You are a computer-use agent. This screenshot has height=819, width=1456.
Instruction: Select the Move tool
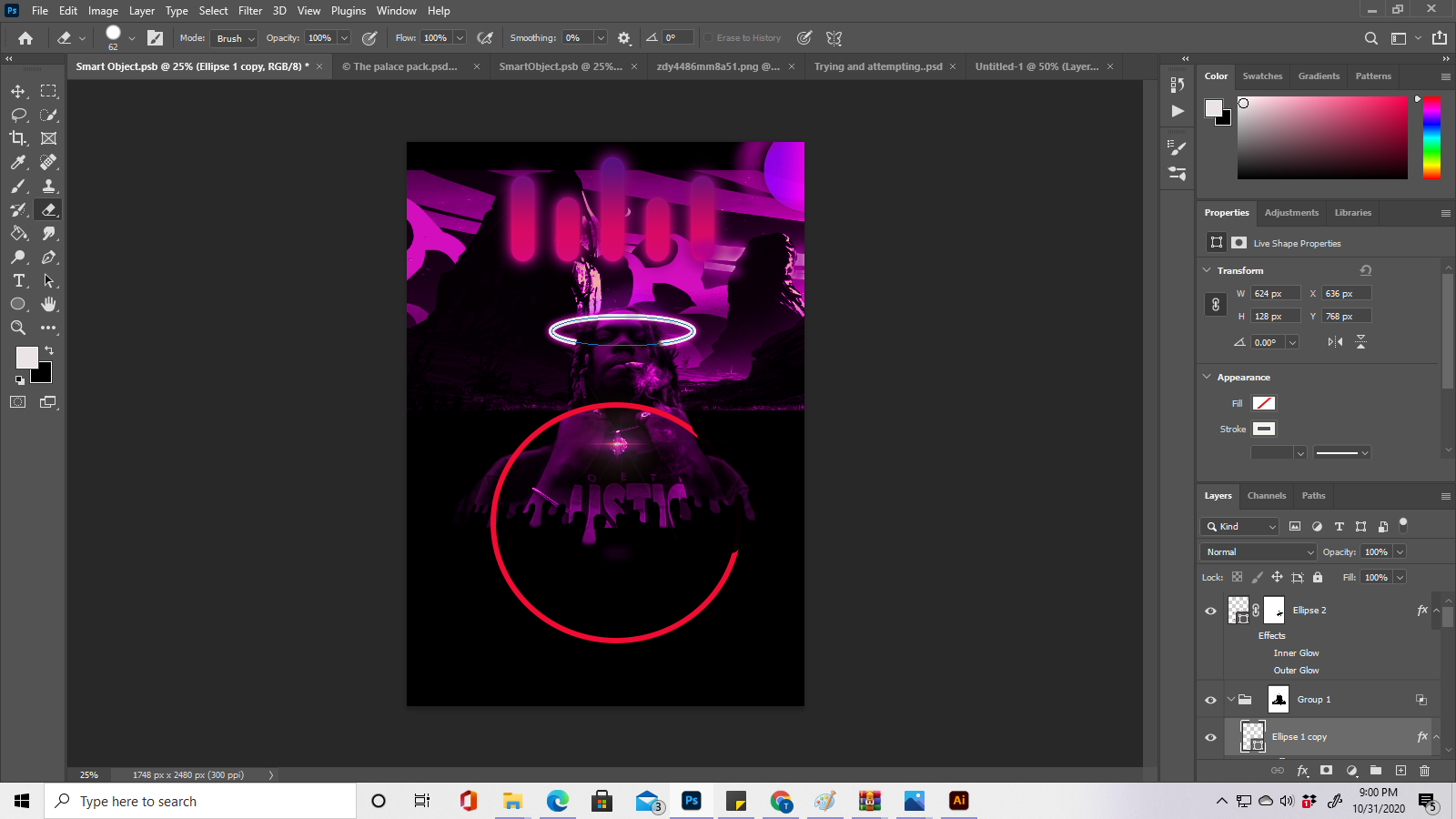[x=18, y=91]
